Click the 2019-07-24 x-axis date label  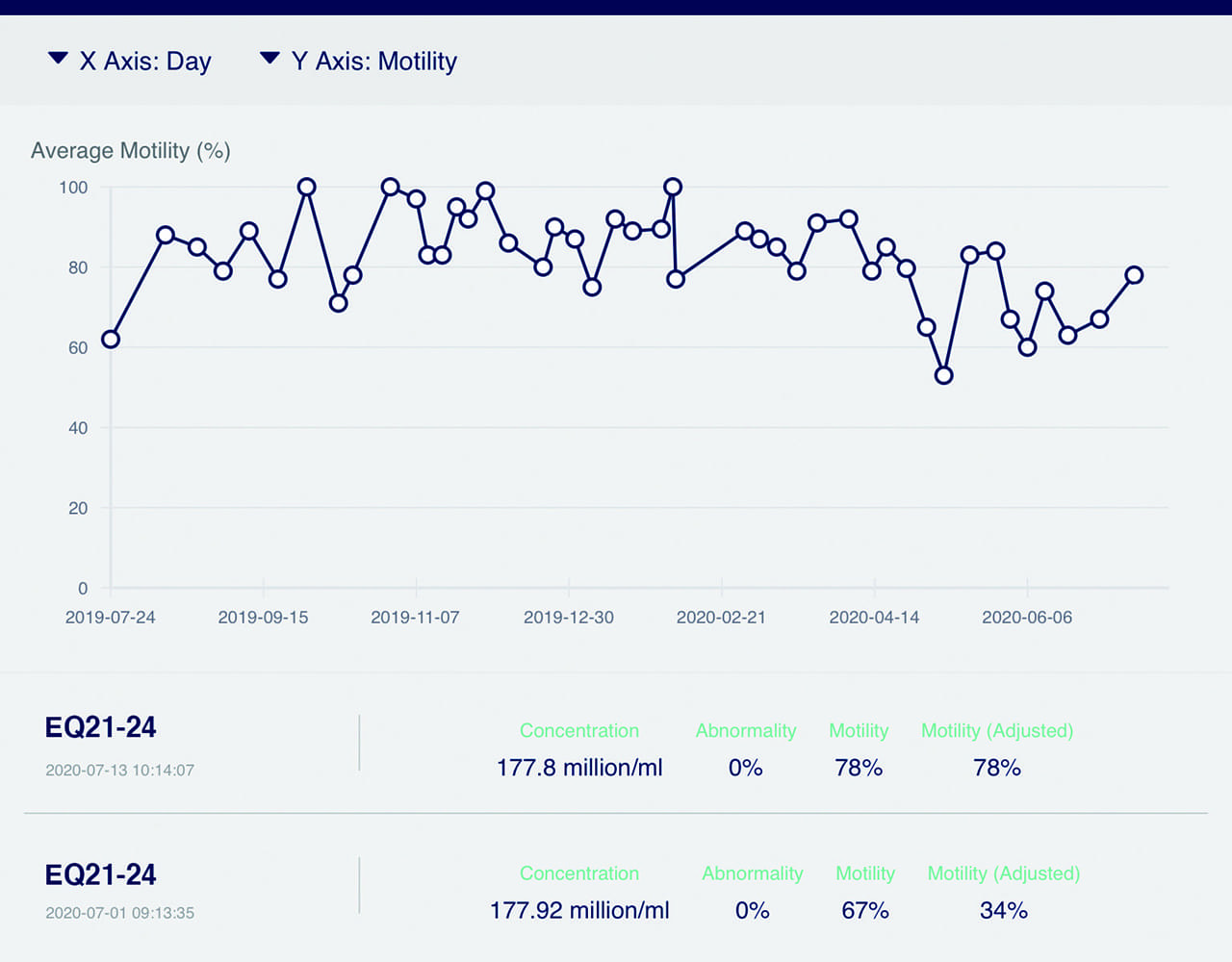(x=110, y=618)
